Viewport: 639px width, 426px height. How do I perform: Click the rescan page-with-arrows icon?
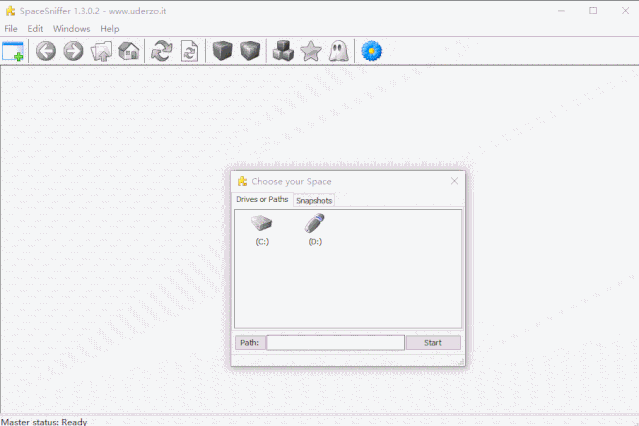(189, 51)
